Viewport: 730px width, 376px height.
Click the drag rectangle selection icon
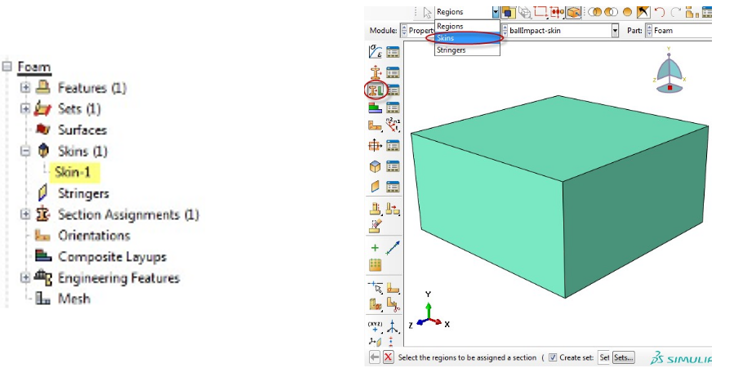(540, 12)
